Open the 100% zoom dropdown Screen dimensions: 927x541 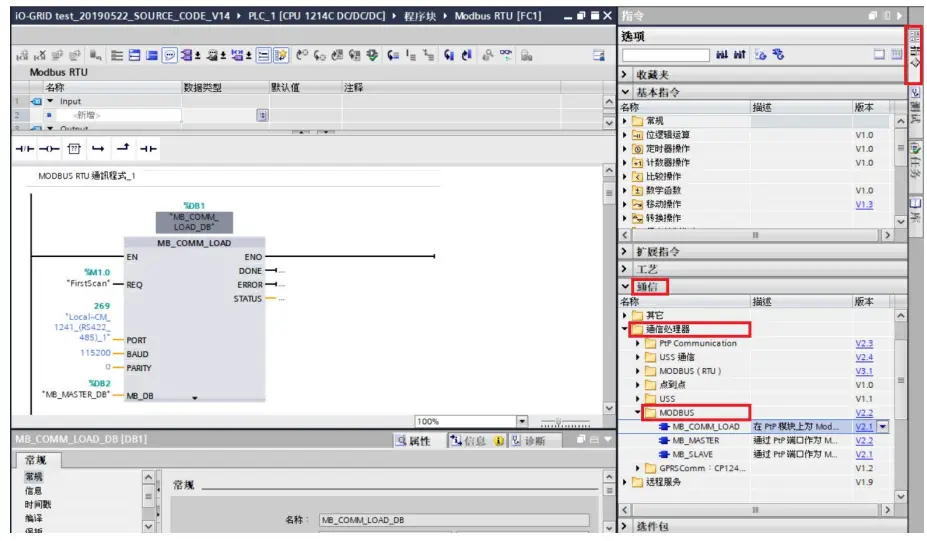(522, 422)
